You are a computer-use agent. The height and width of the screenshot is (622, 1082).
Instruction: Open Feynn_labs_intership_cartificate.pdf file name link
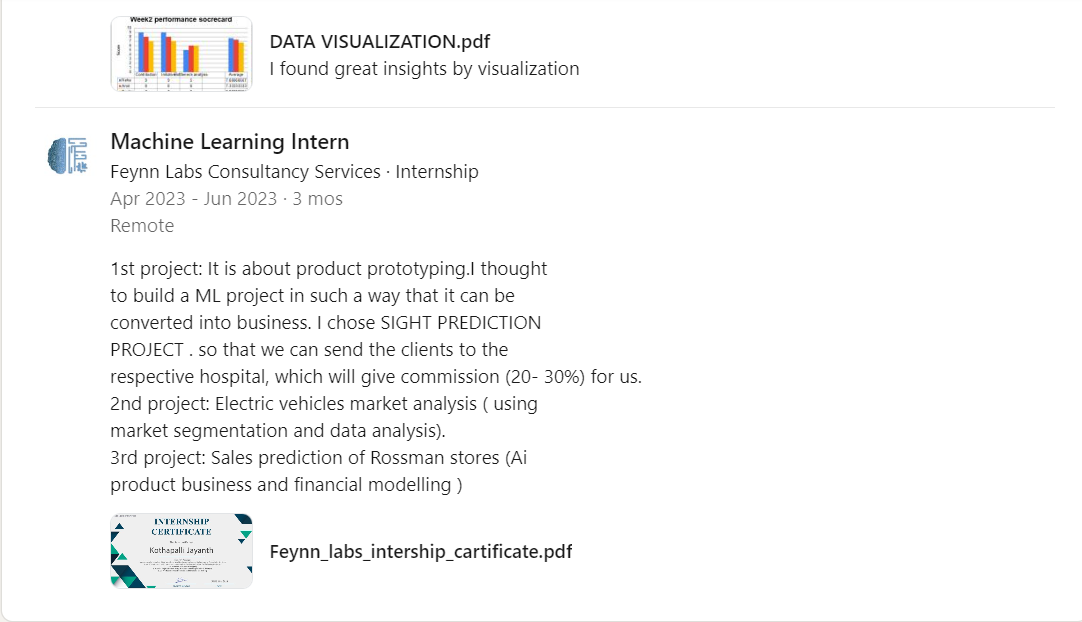pyautogui.click(x=420, y=551)
